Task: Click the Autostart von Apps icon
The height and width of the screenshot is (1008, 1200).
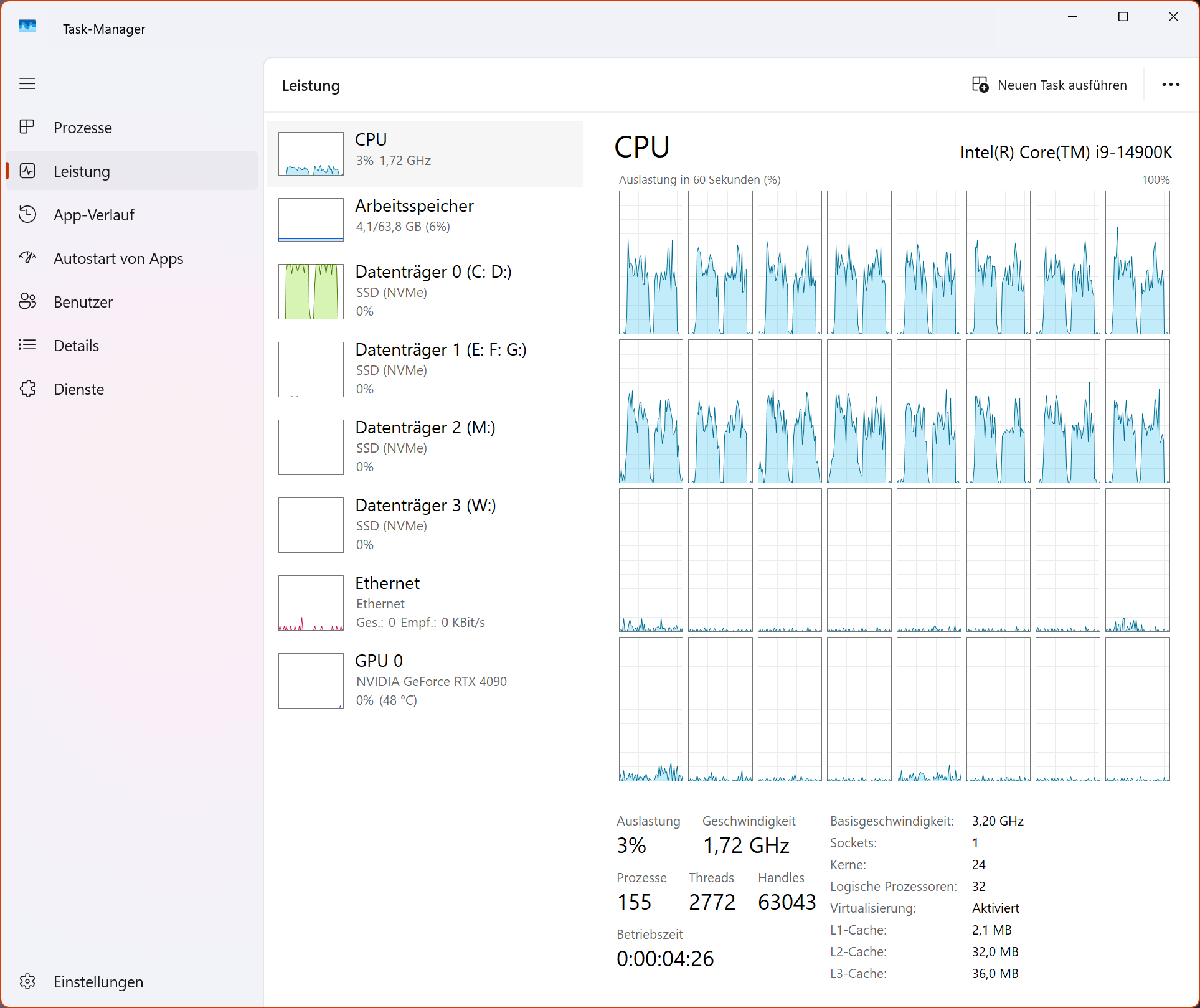Action: point(27,258)
